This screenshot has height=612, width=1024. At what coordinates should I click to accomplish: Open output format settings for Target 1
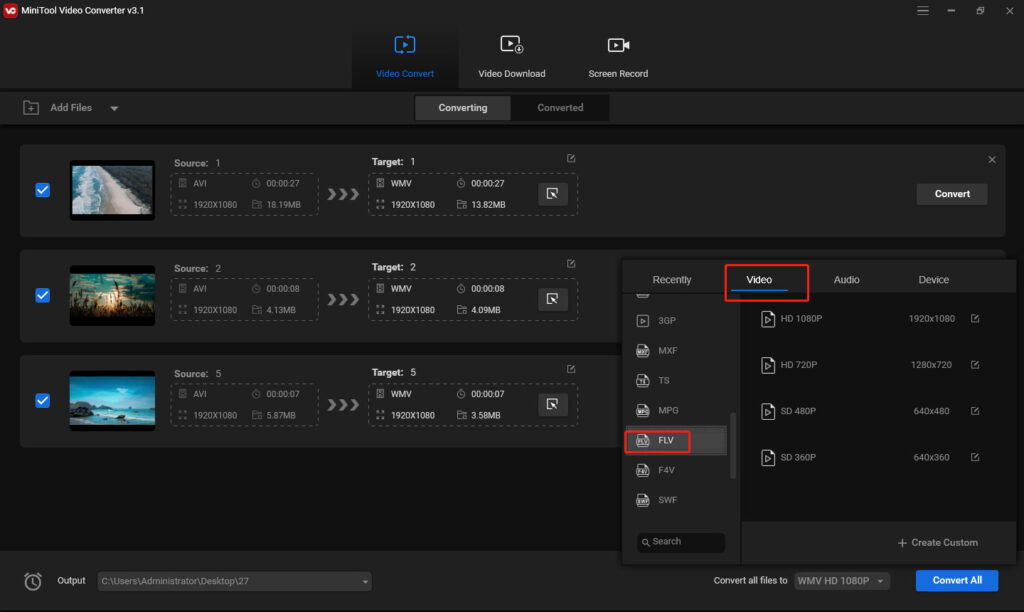(x=552, y=194)
